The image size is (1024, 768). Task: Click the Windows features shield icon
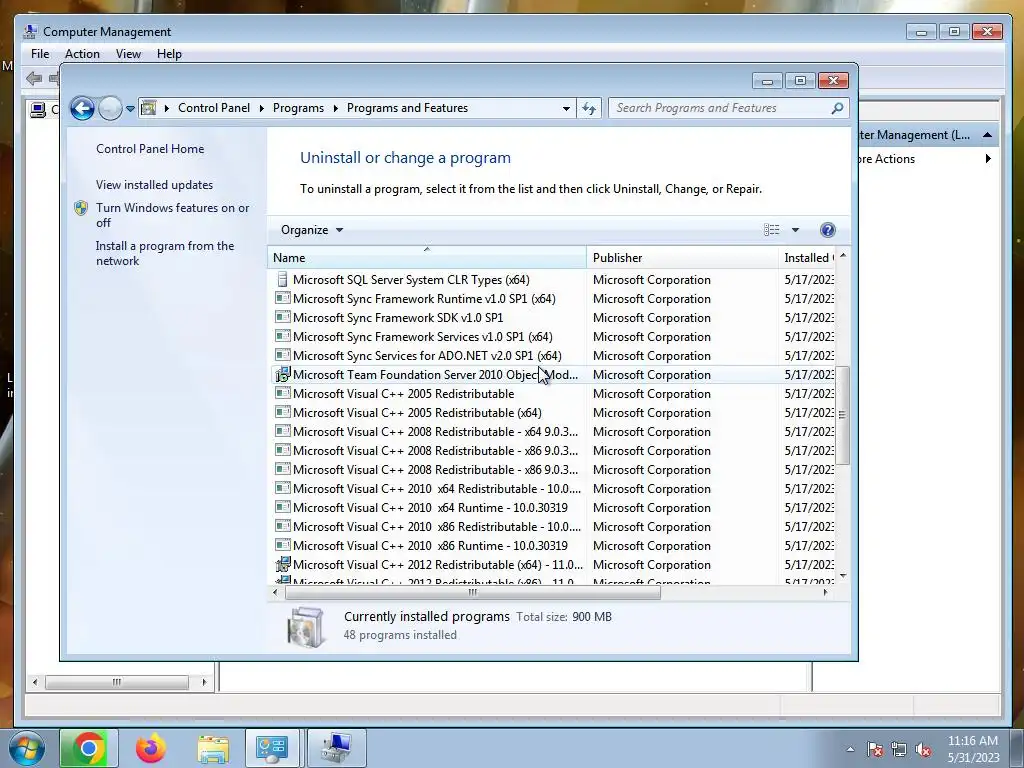pos(81,208)
